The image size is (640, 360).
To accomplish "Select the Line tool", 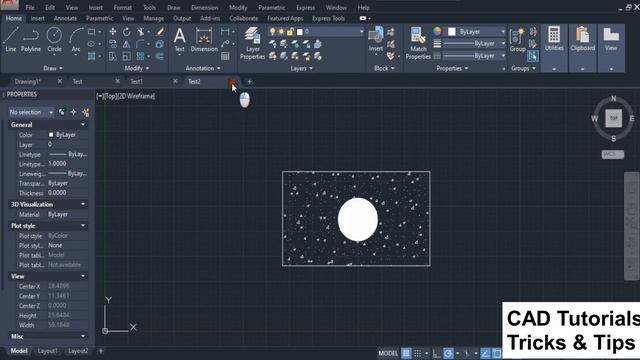I will click(11, 40).
